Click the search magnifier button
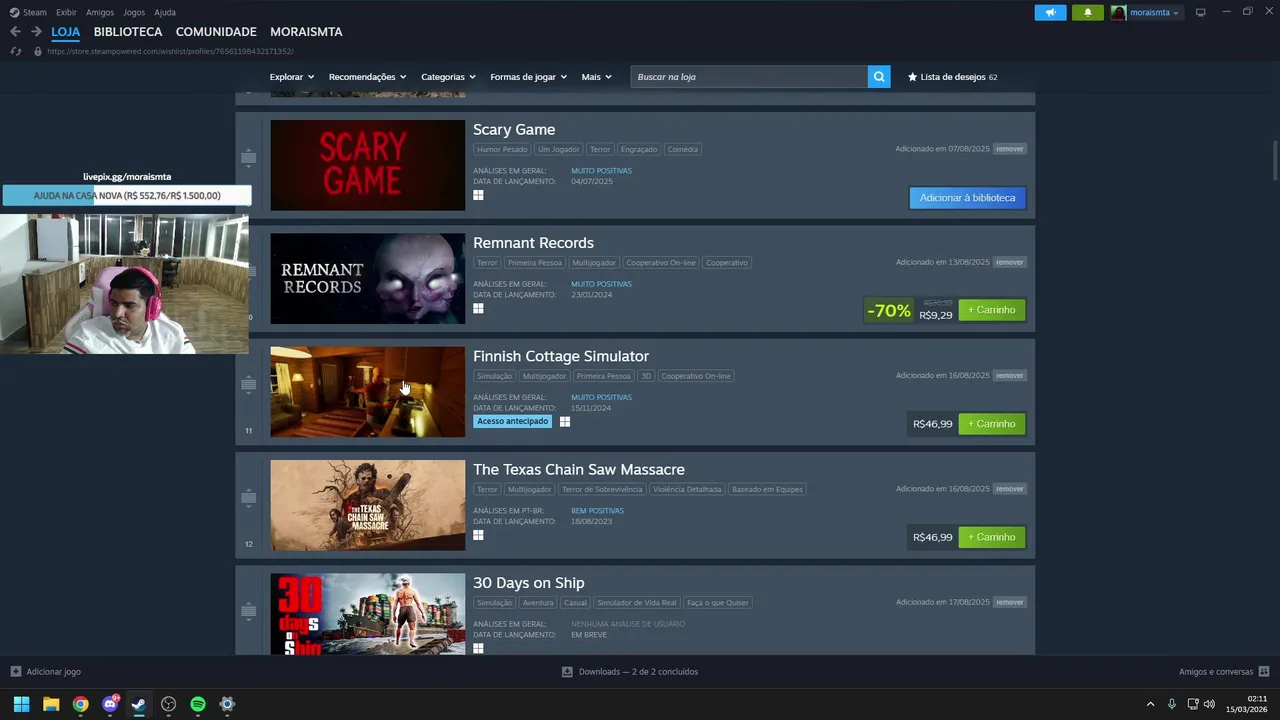Viewport: 1280px width, 720px height. pos(879,77)
